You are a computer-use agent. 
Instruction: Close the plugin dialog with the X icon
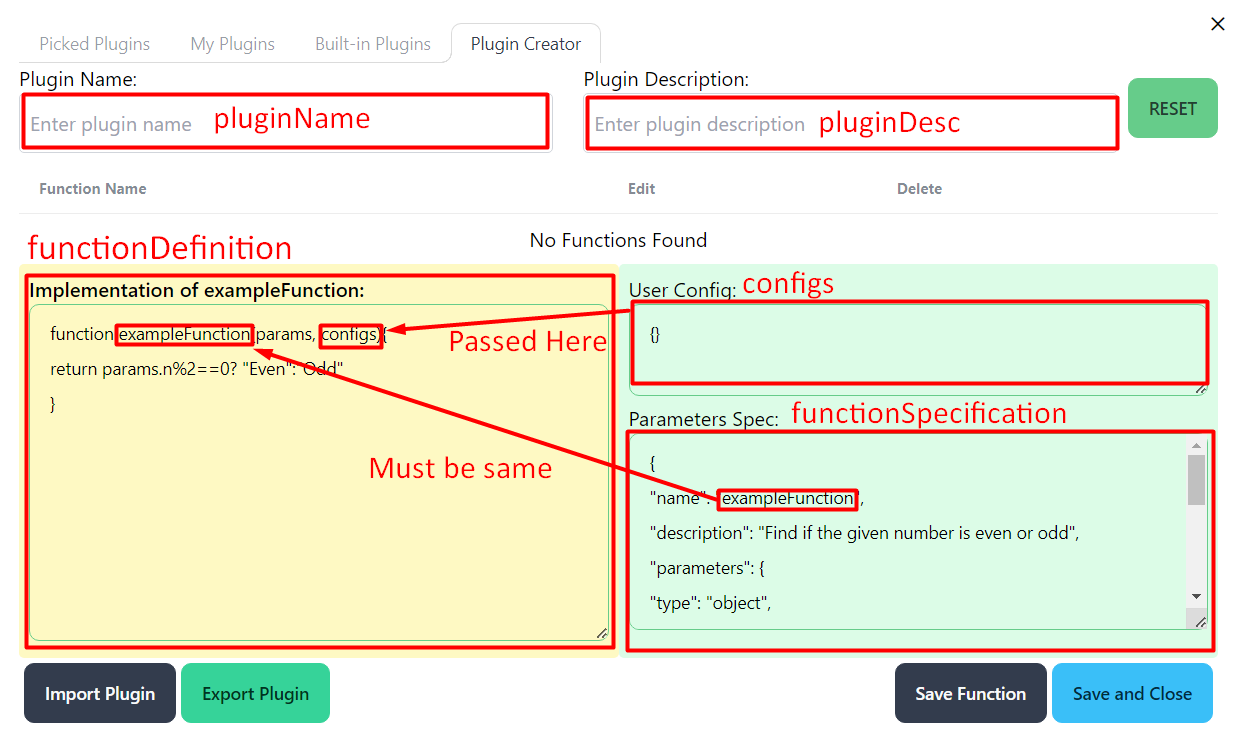[1218, 24]
